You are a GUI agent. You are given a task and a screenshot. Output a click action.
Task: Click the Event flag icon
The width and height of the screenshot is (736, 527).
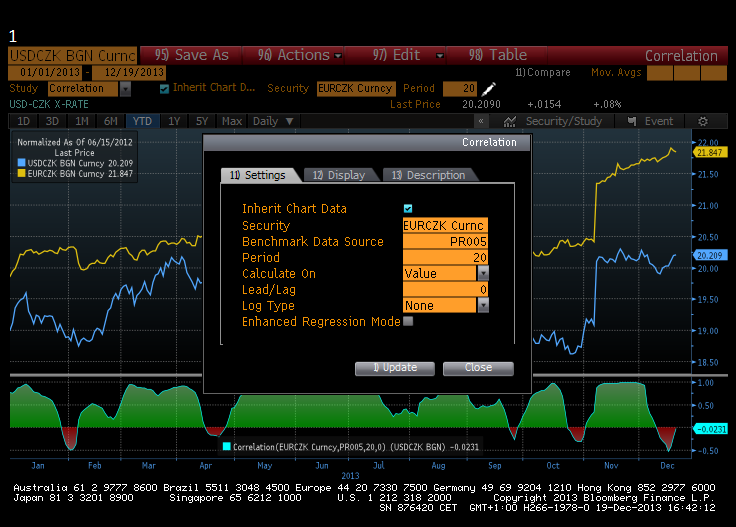pos(632,122)
